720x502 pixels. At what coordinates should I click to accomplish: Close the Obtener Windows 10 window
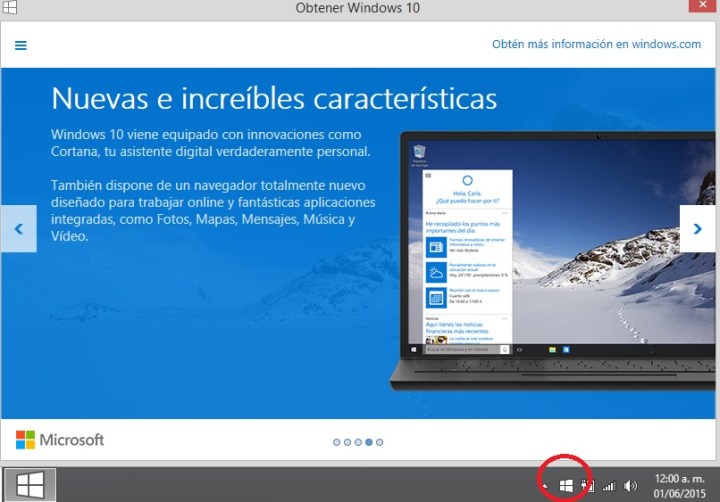click(x=703, y=6)
